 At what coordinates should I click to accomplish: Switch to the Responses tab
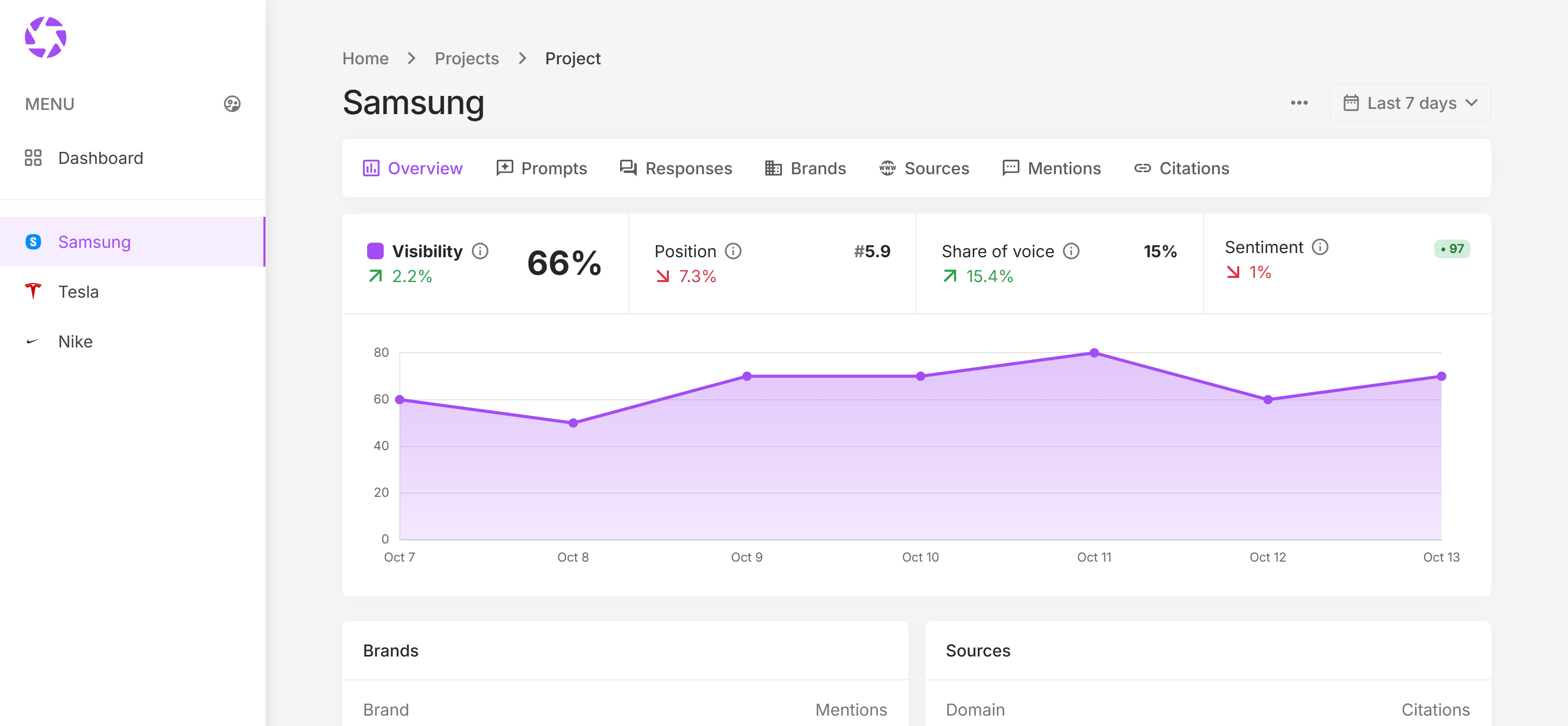[676, 168]
